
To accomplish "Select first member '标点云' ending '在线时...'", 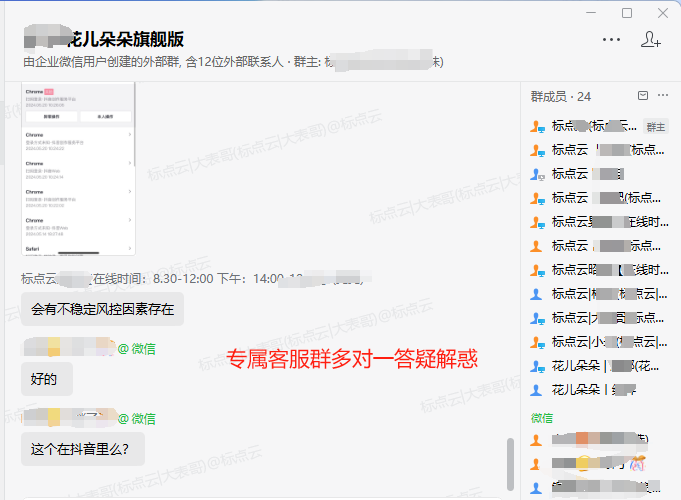I will [x=598, y=222].
